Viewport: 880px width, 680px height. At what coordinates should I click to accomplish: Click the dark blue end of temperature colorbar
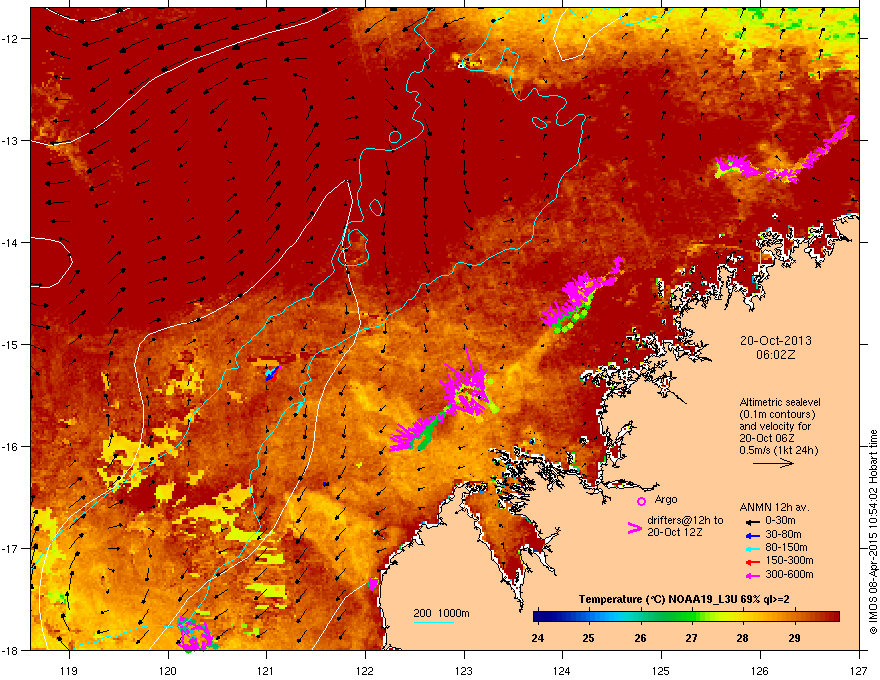[539, 617]
